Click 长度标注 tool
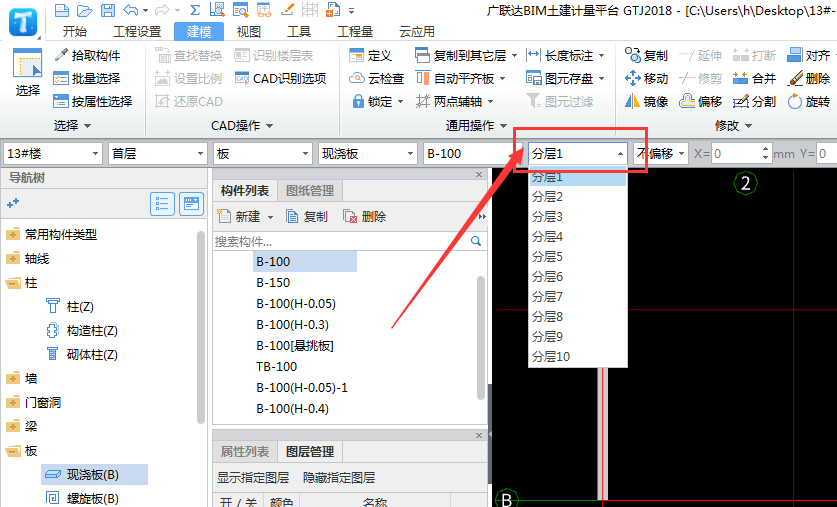Viewport: 837px width, 507px height. [565, 56]
